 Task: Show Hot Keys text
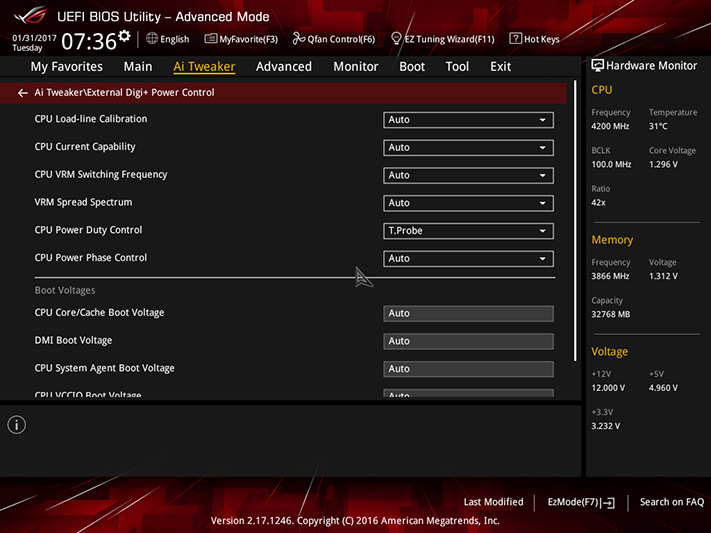point(541,39)
